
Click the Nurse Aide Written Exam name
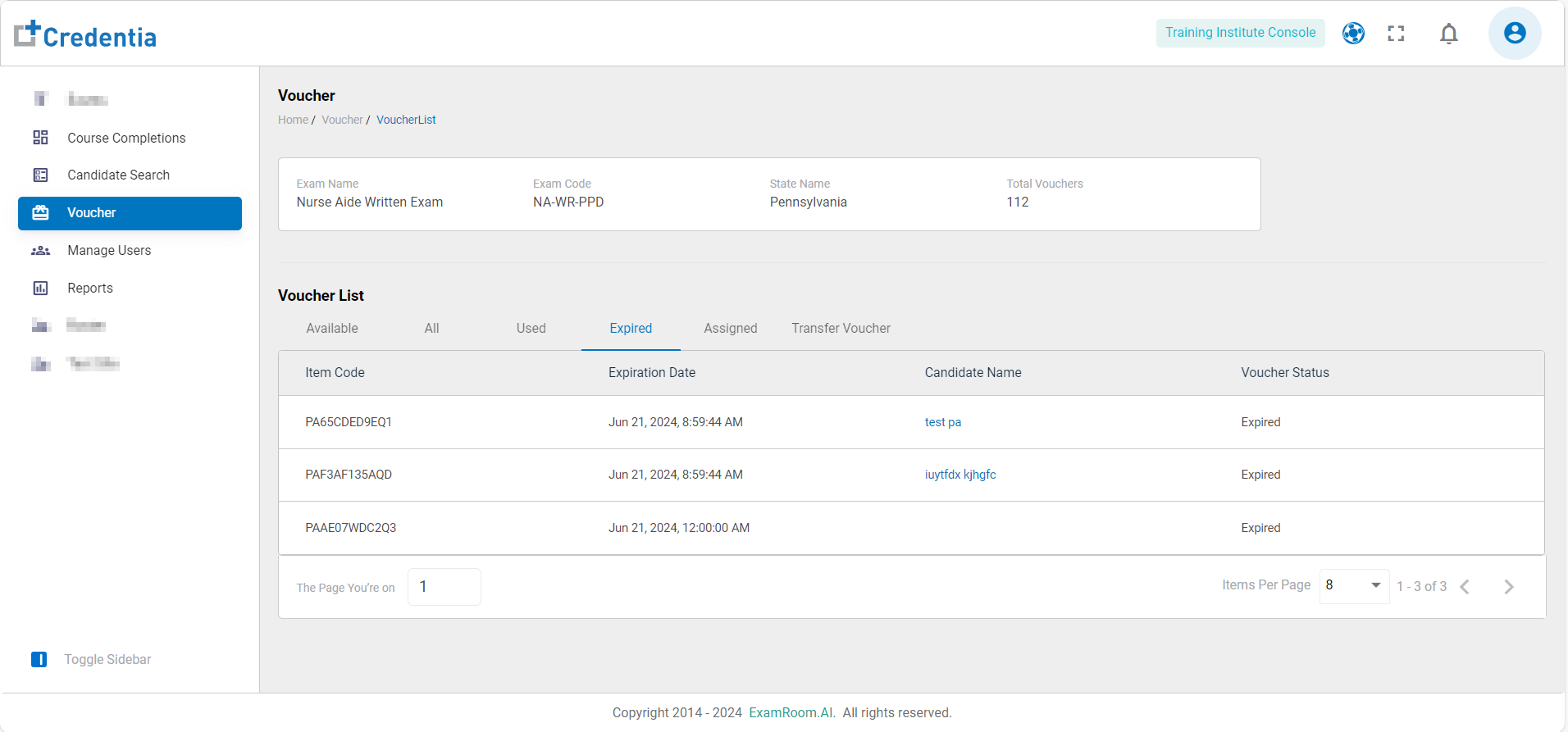click(370, 202)
